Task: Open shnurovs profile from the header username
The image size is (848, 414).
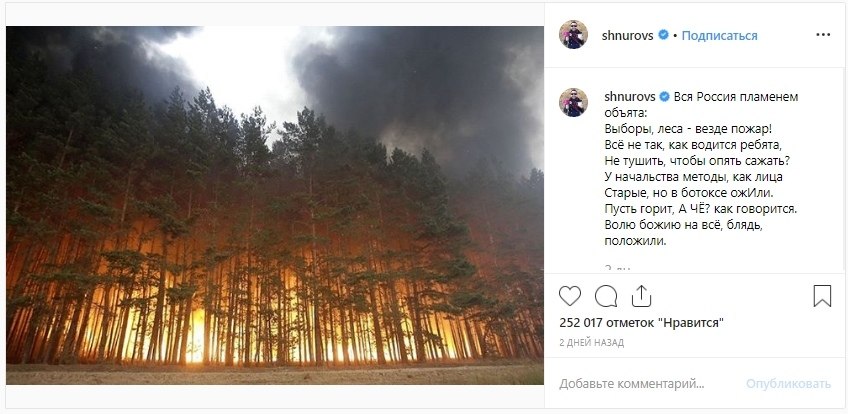Action: pos(627,36)
